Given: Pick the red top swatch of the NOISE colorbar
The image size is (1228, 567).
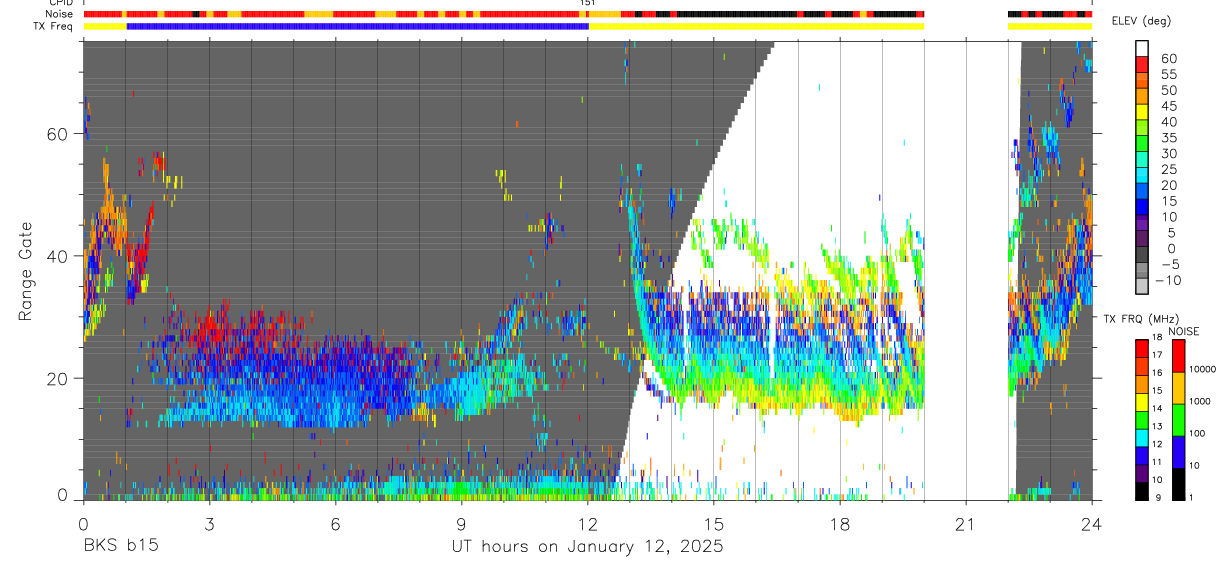Looking at the screenshot, I should [x=1178, y=356].
